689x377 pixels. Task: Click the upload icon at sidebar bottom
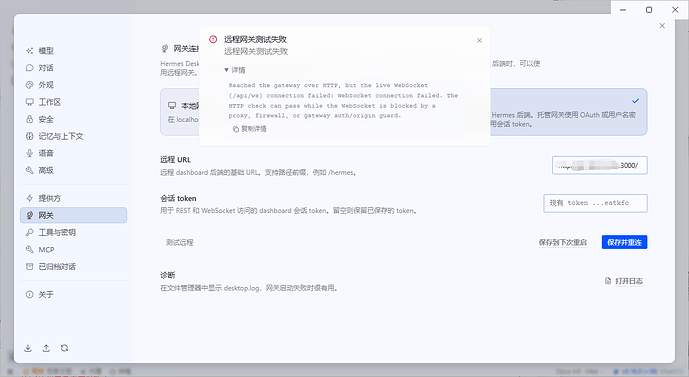click(x=46, y=348)
